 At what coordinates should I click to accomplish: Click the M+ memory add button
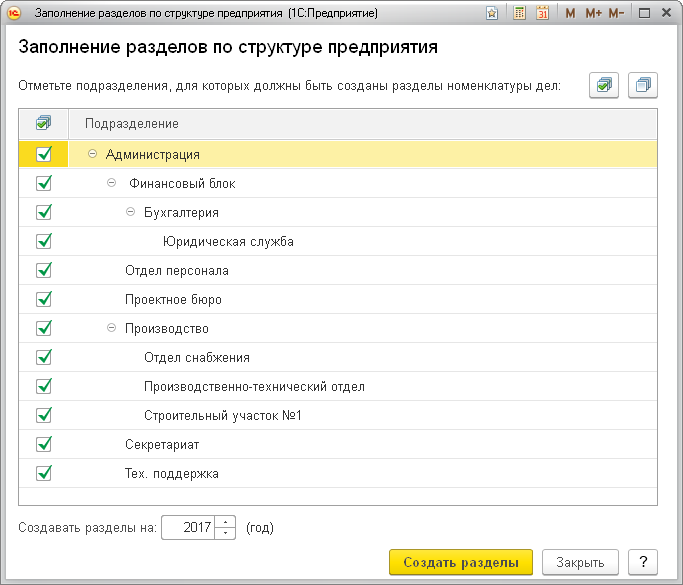pyautogui.click(x=593, y=14)
